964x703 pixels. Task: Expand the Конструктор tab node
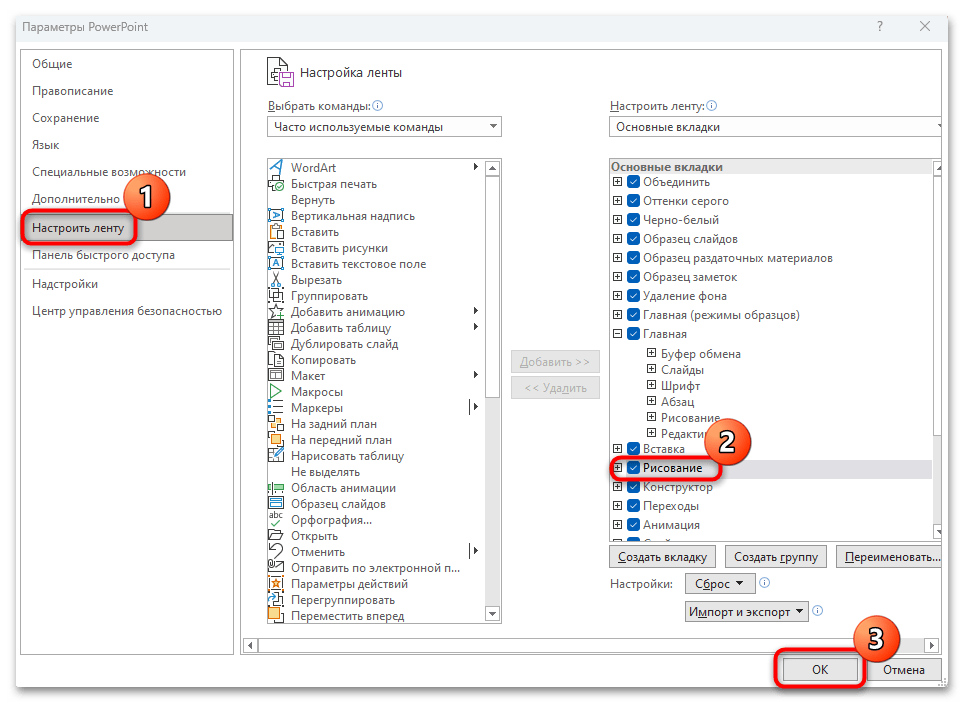617,487
